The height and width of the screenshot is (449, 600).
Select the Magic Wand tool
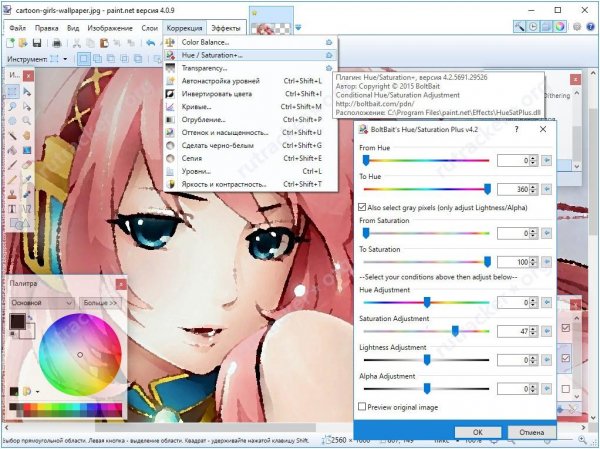(12, 135)
